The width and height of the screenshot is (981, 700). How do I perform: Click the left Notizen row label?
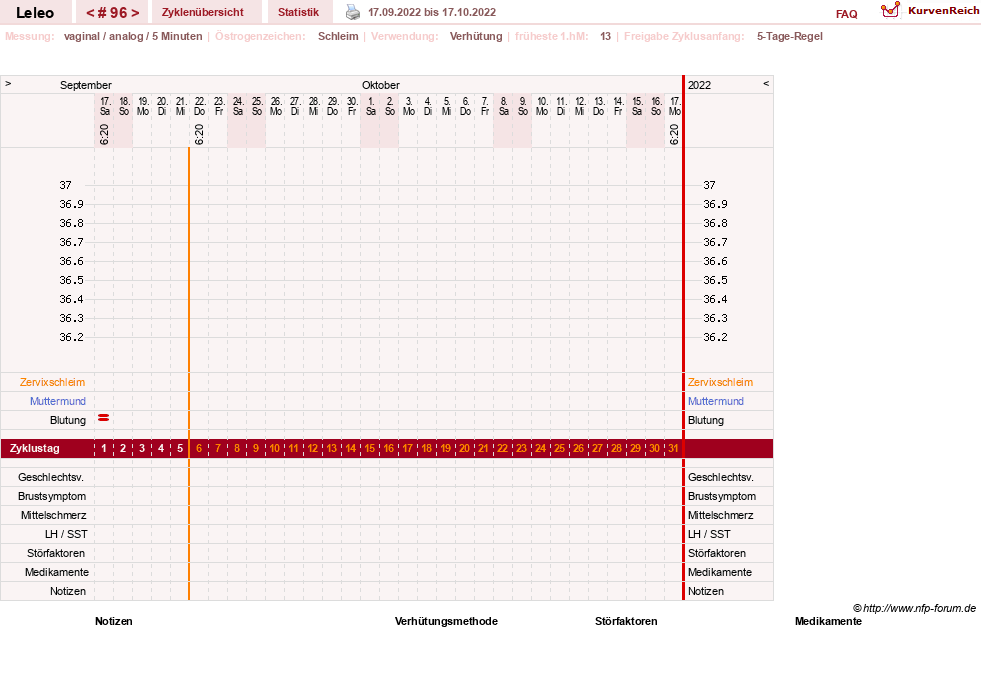click(68, 591)
